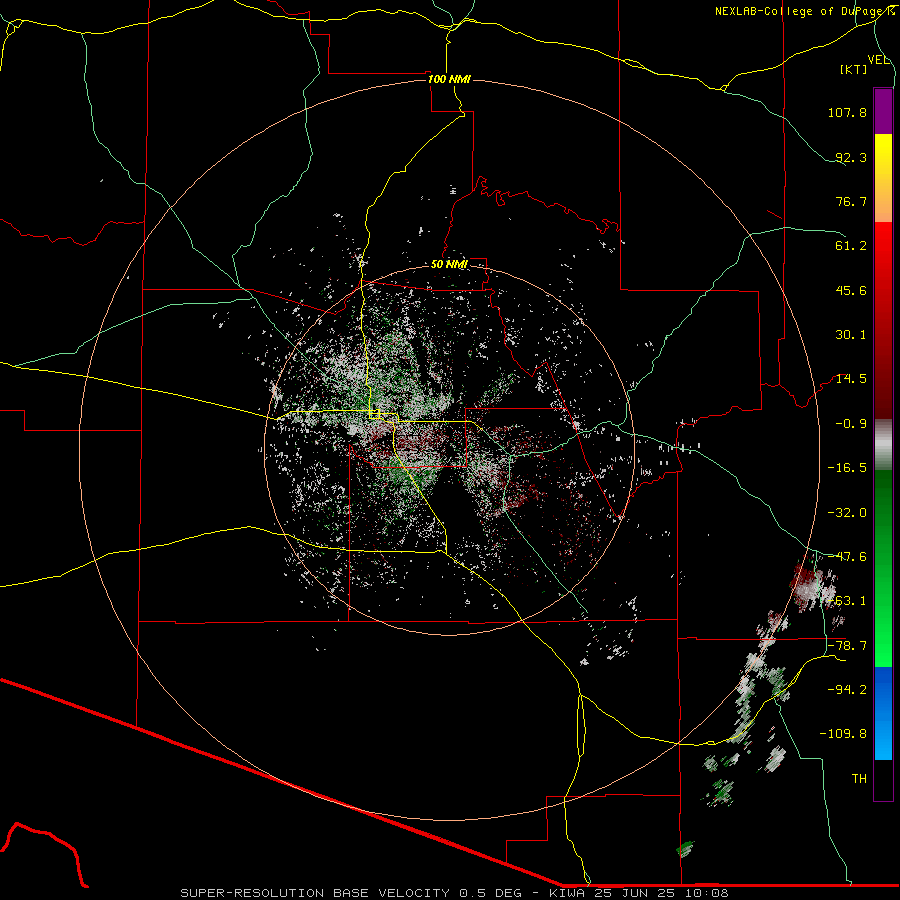Pick the purple segment of the velocity scale
Image resolution: width=900 pixels, height=900 pixels.
[883, 111]
